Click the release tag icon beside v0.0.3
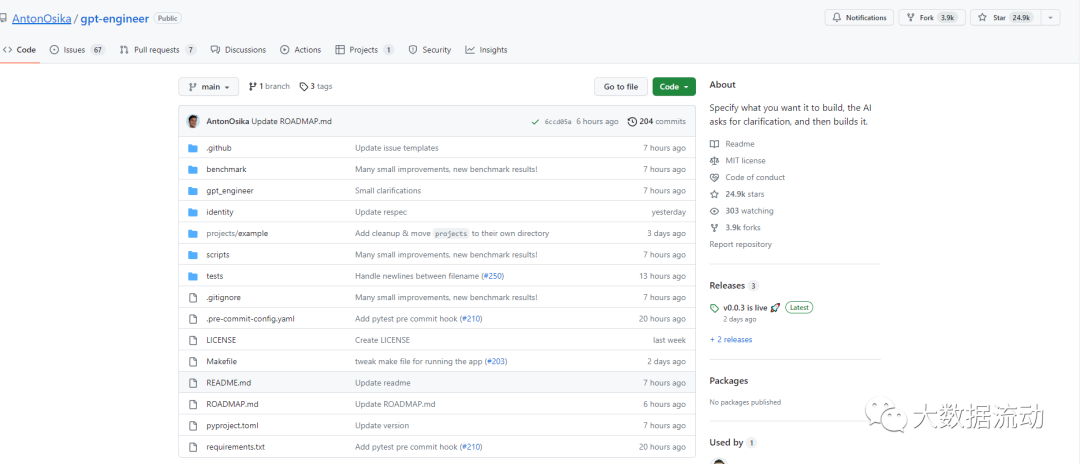This screenshot has height=464, width=1080. pyautogui.click(x=714, y=308)
